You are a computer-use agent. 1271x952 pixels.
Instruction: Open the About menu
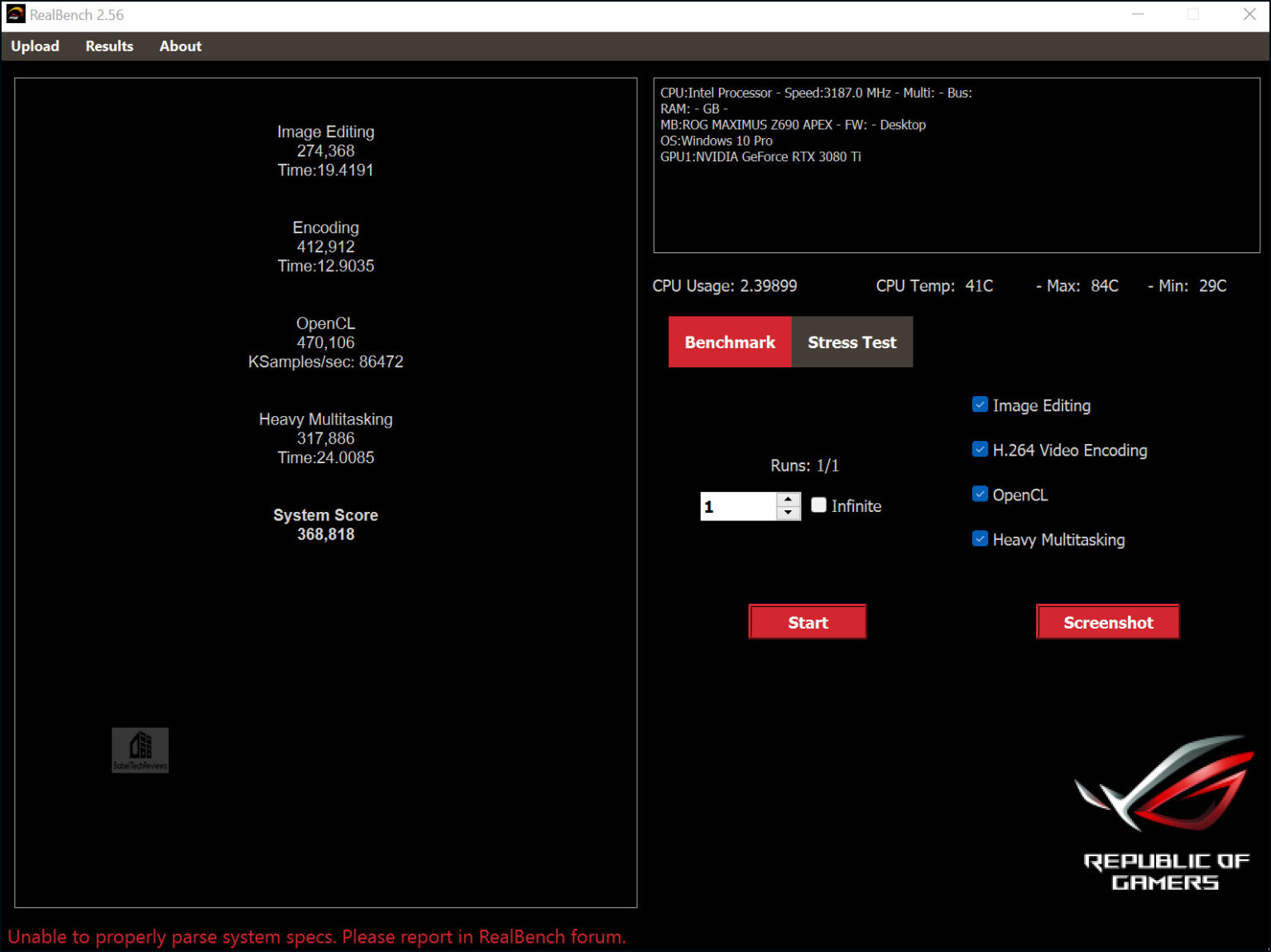click(180, 46)
